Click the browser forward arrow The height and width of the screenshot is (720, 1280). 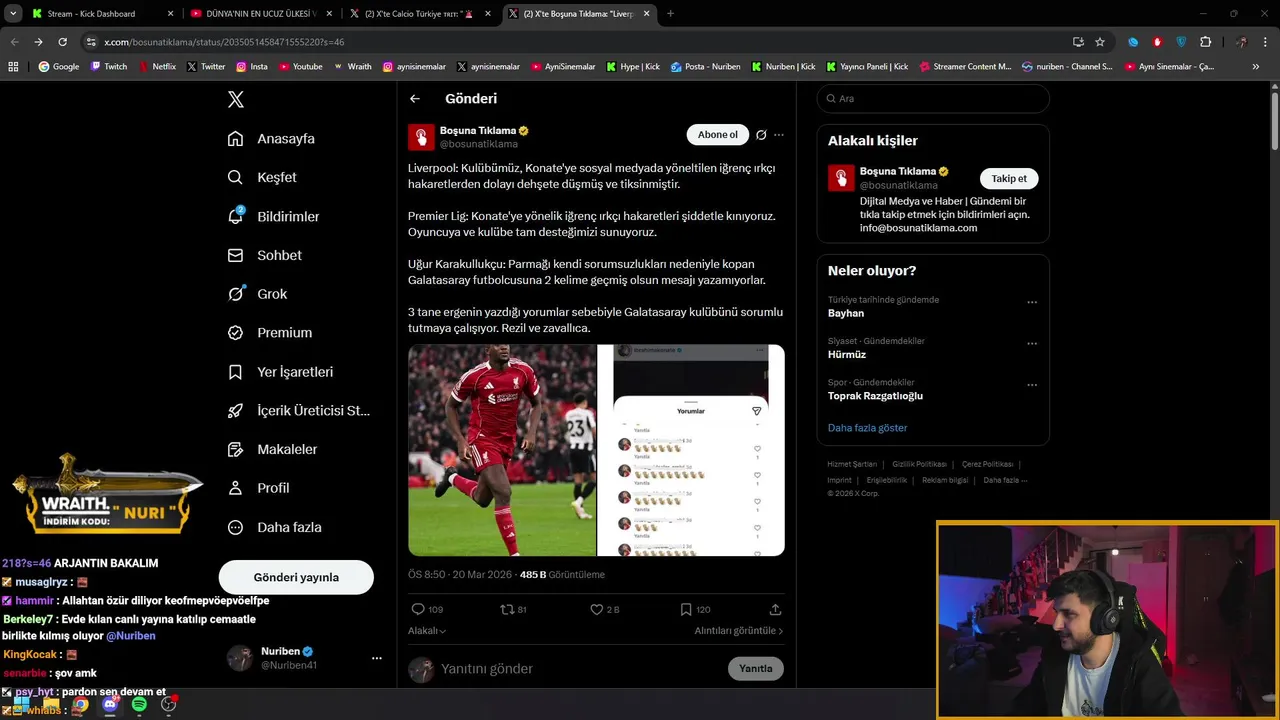click(38, 42)
